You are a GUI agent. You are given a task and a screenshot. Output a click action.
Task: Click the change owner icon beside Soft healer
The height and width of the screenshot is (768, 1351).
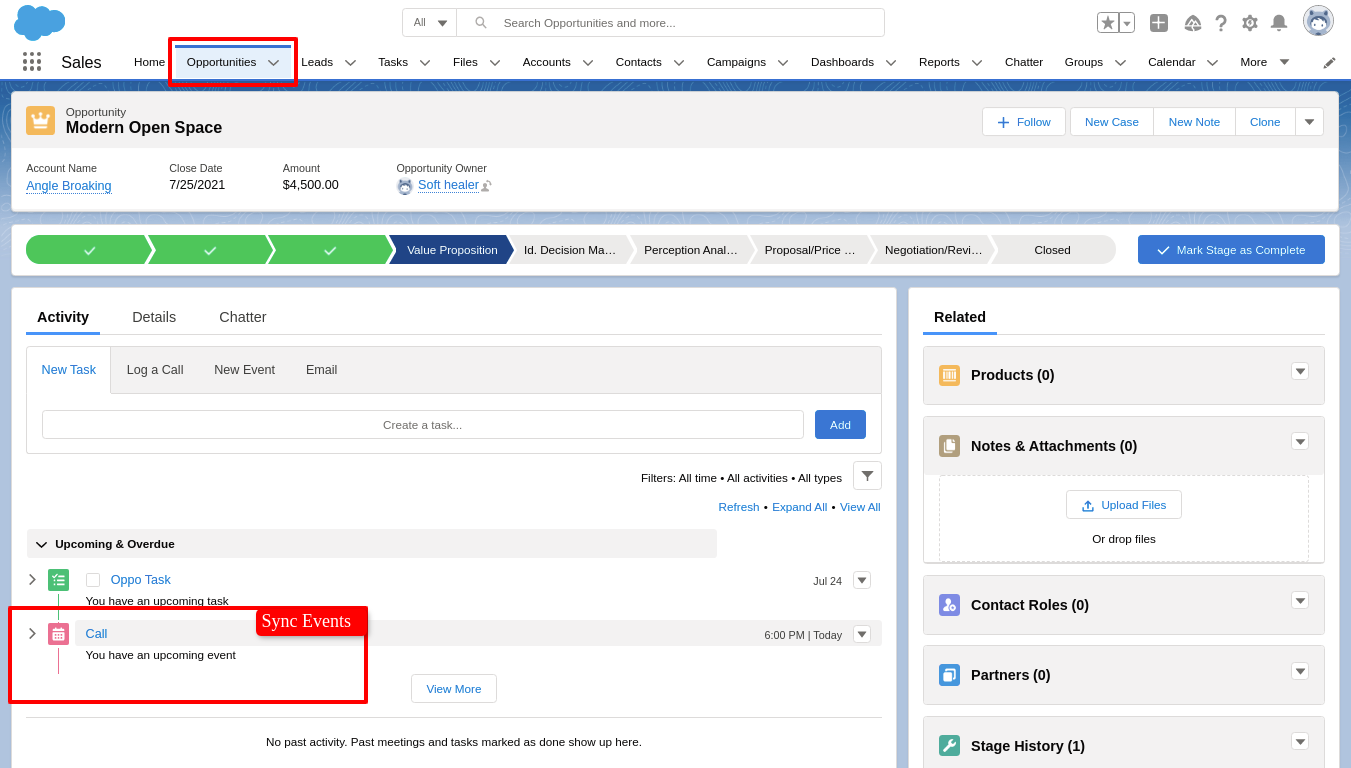486,186
